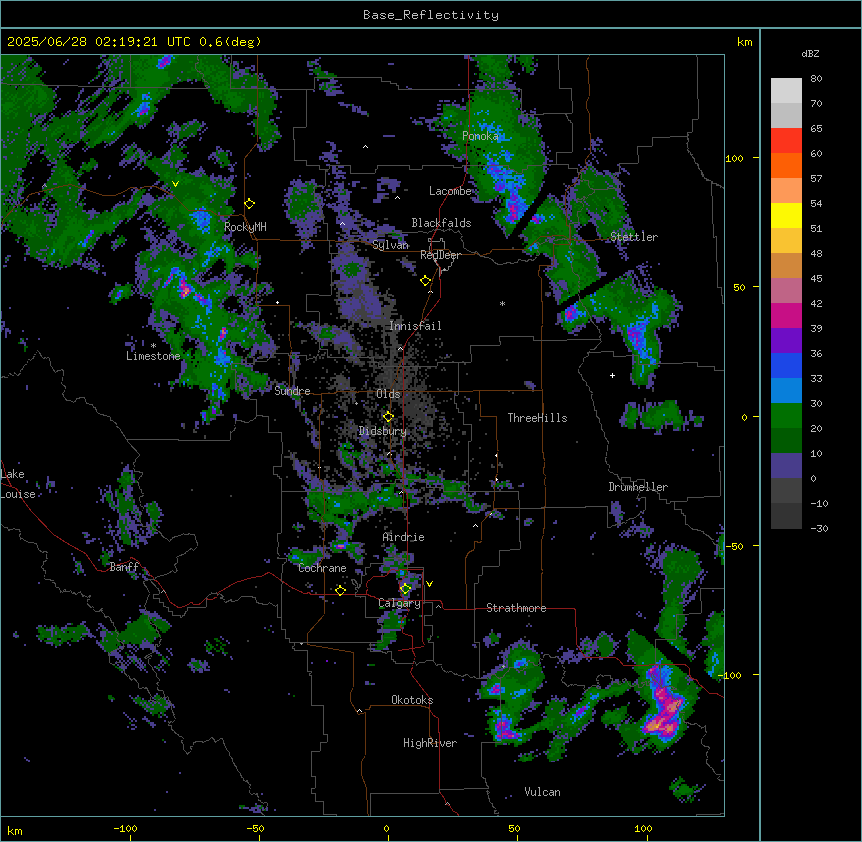
Task: Select the bright green 20-30 dBZ swatch
Action: [786, 416]
